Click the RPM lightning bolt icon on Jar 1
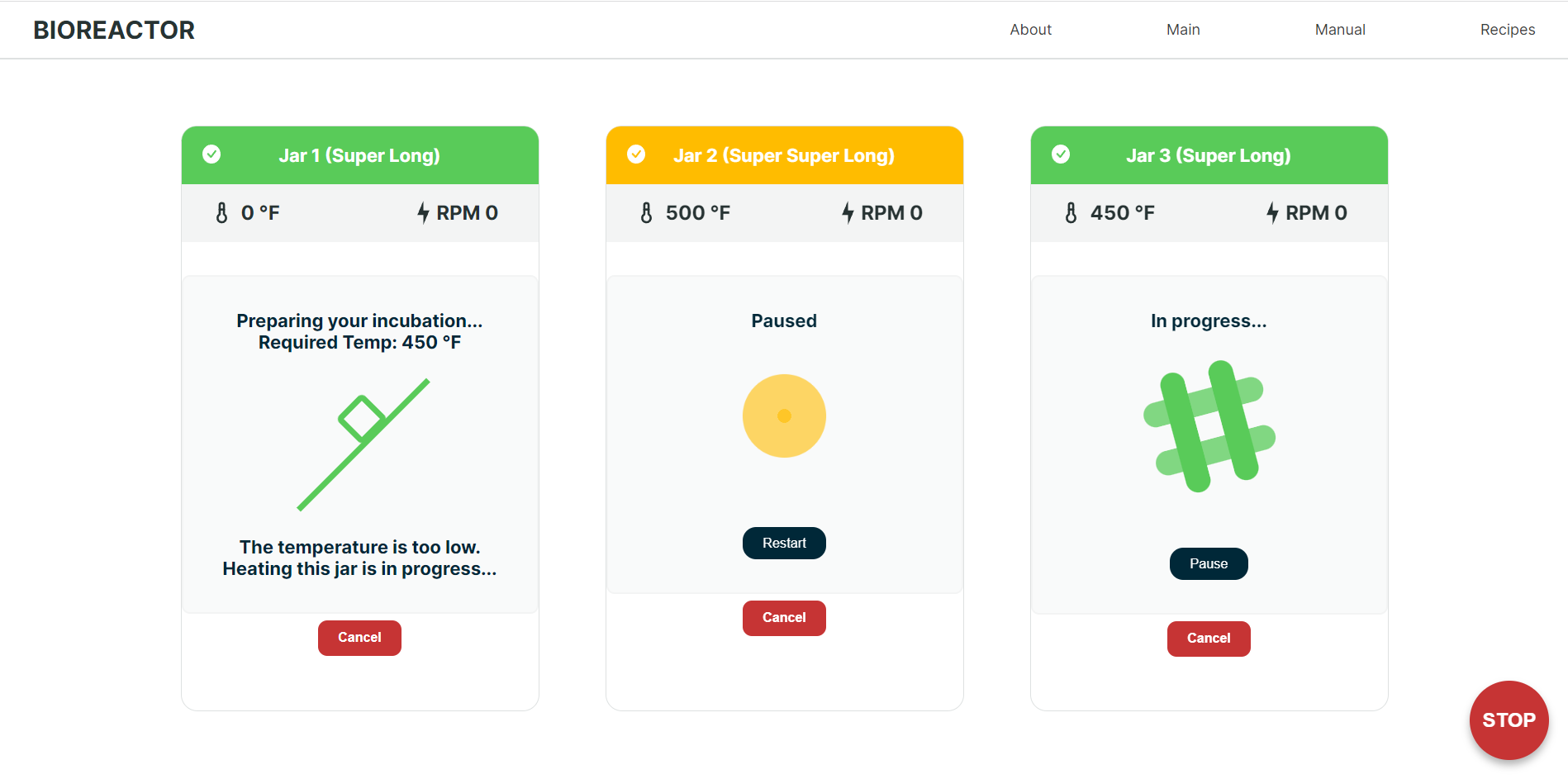 [423, 212]
